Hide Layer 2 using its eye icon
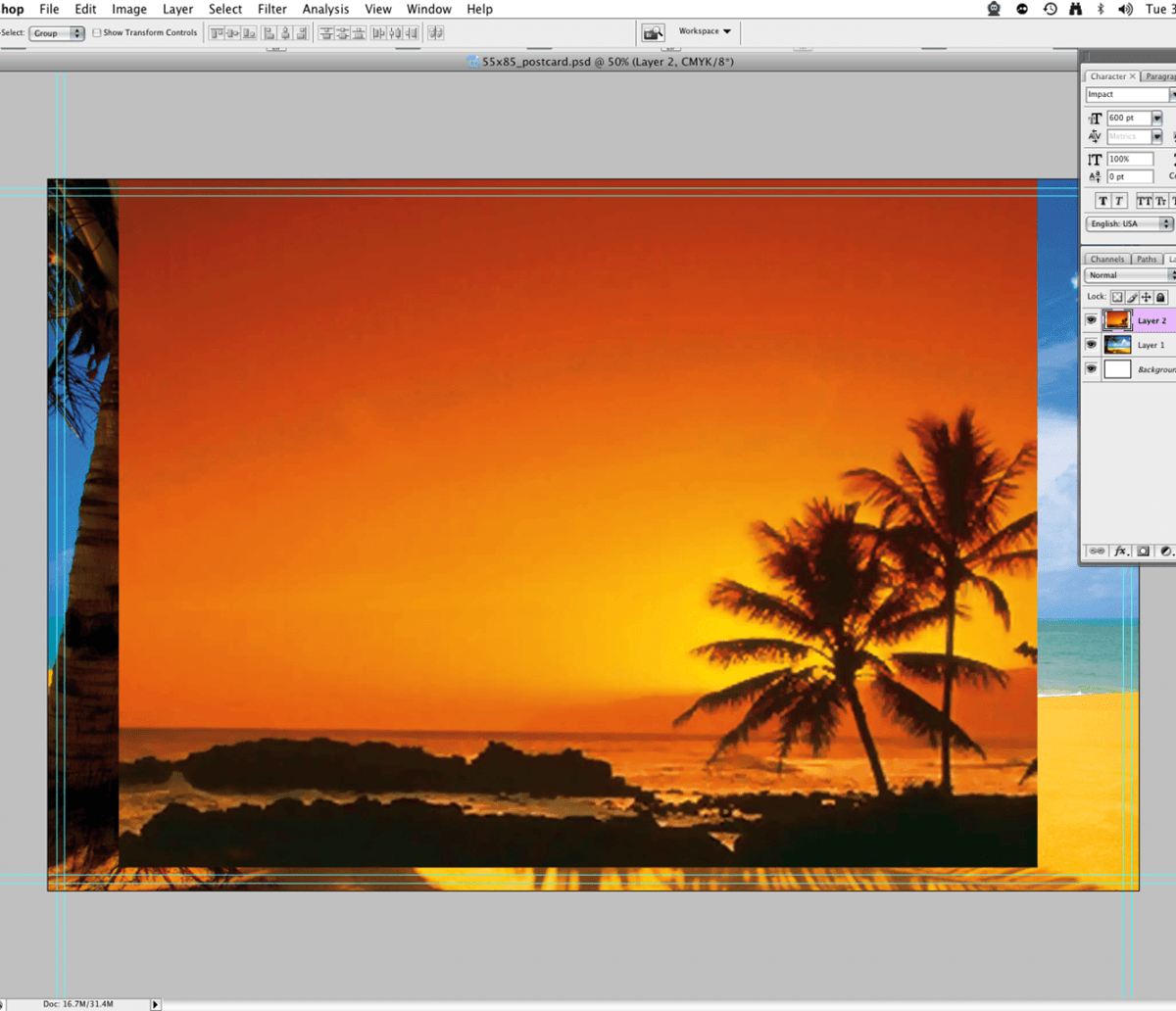 coord(1091,320)
